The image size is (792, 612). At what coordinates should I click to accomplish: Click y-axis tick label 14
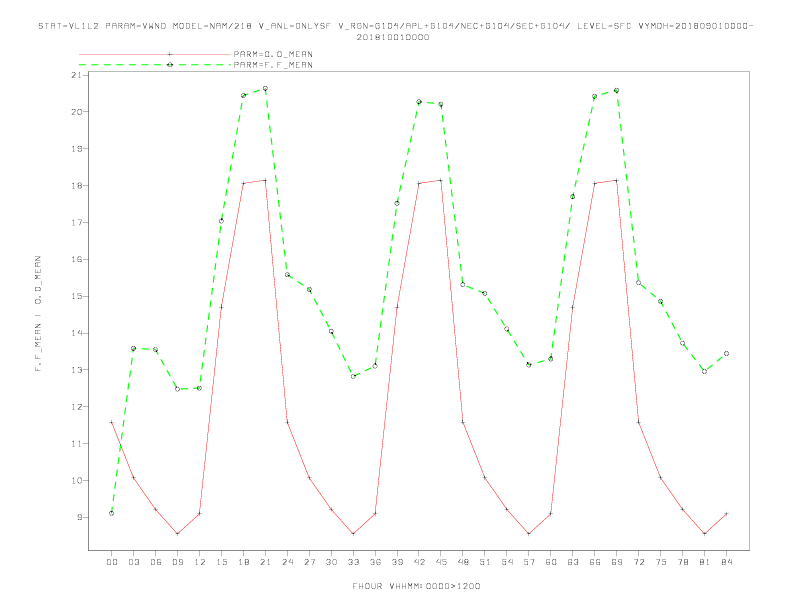(x=76, y=333)
